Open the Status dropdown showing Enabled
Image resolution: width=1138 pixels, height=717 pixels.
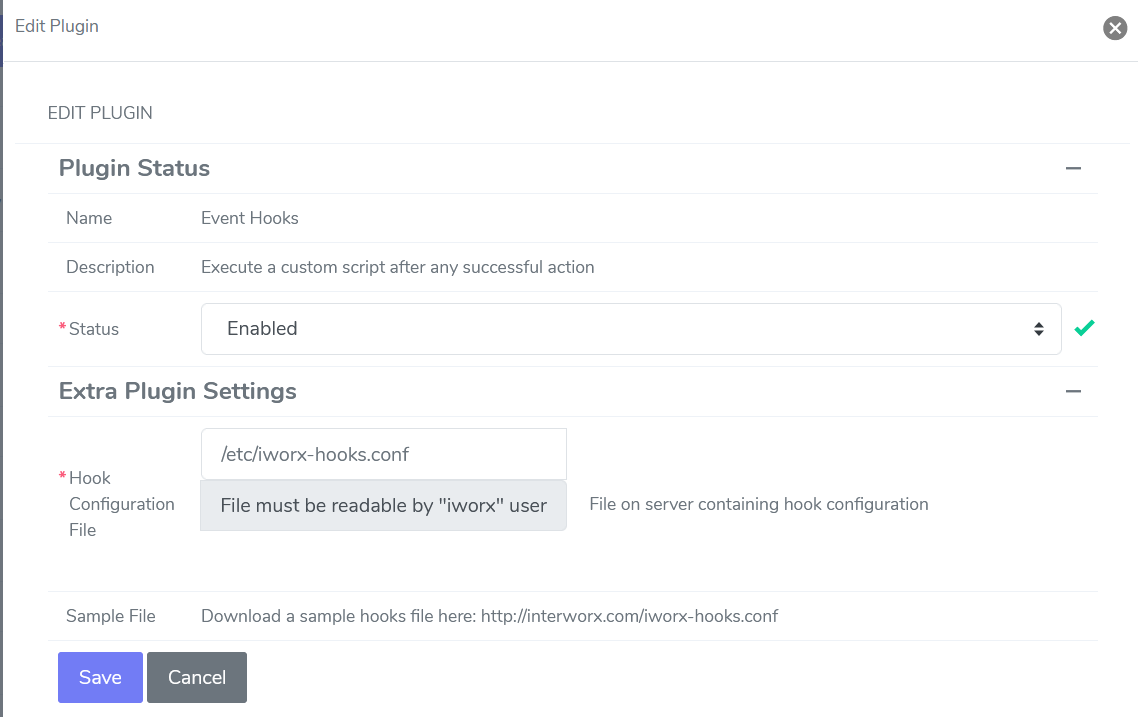pyautogui.click(x=630, y=328)
